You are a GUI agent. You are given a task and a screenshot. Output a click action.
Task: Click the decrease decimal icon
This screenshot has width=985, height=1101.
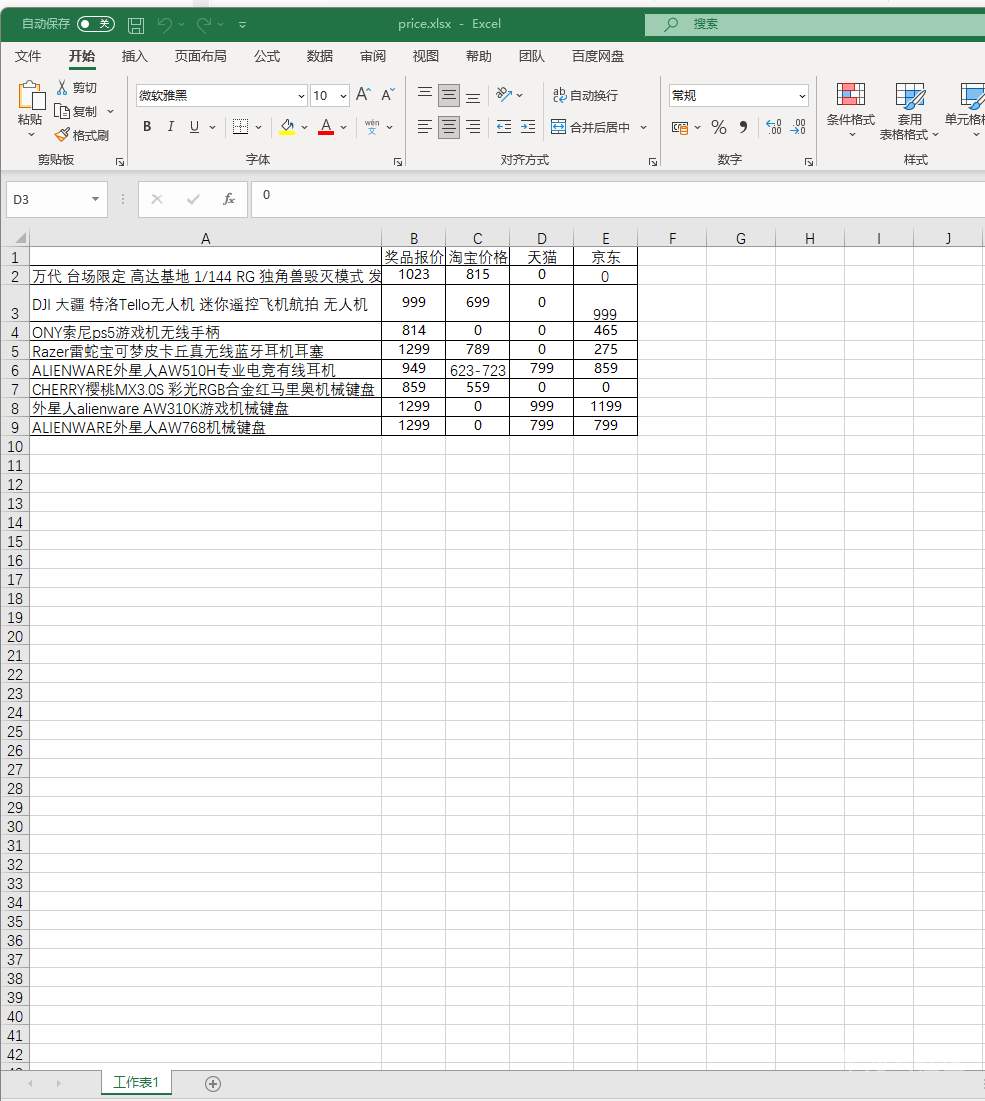798,127
